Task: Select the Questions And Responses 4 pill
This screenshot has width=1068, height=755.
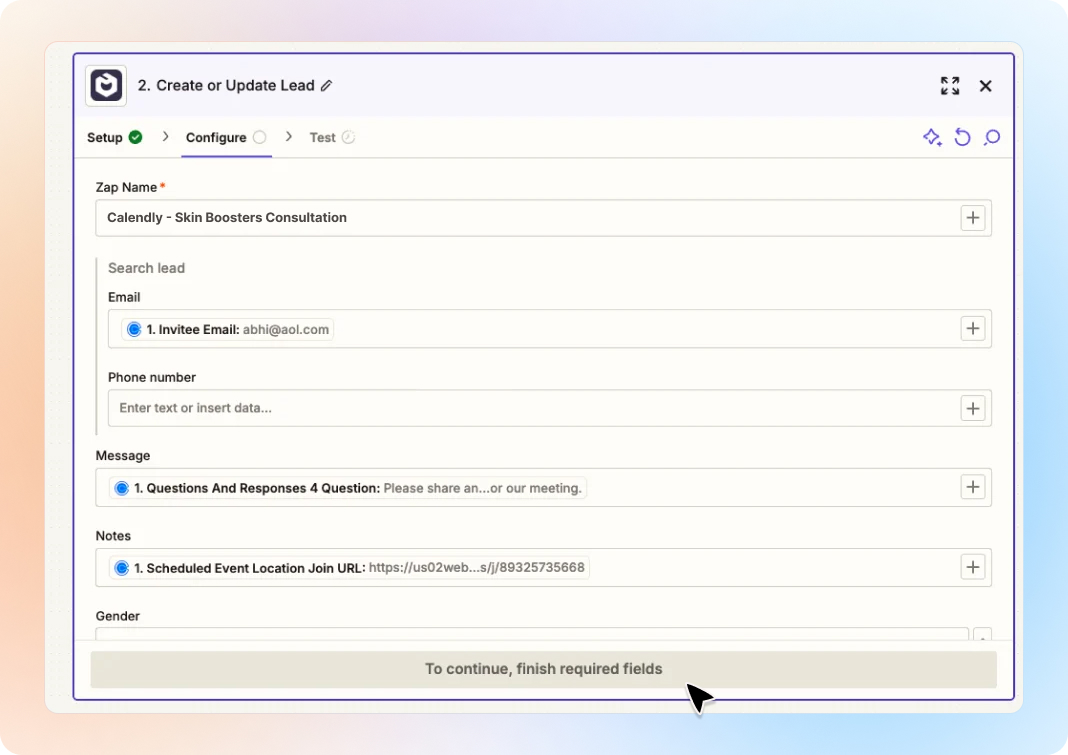Action: click(348, 488)
